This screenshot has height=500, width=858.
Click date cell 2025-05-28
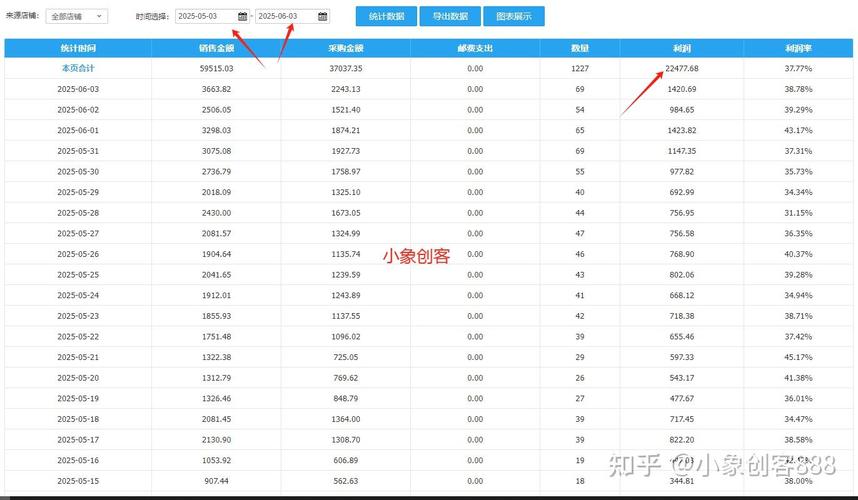pos(78,213)
